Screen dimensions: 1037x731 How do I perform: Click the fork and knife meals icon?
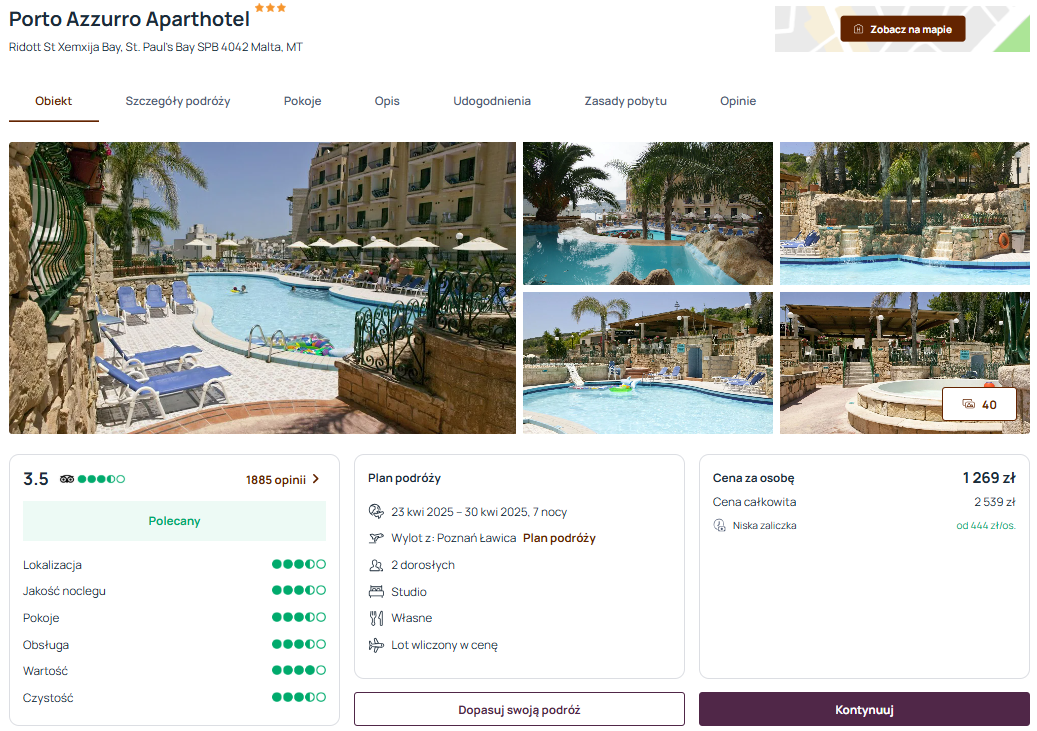(376, 618)
